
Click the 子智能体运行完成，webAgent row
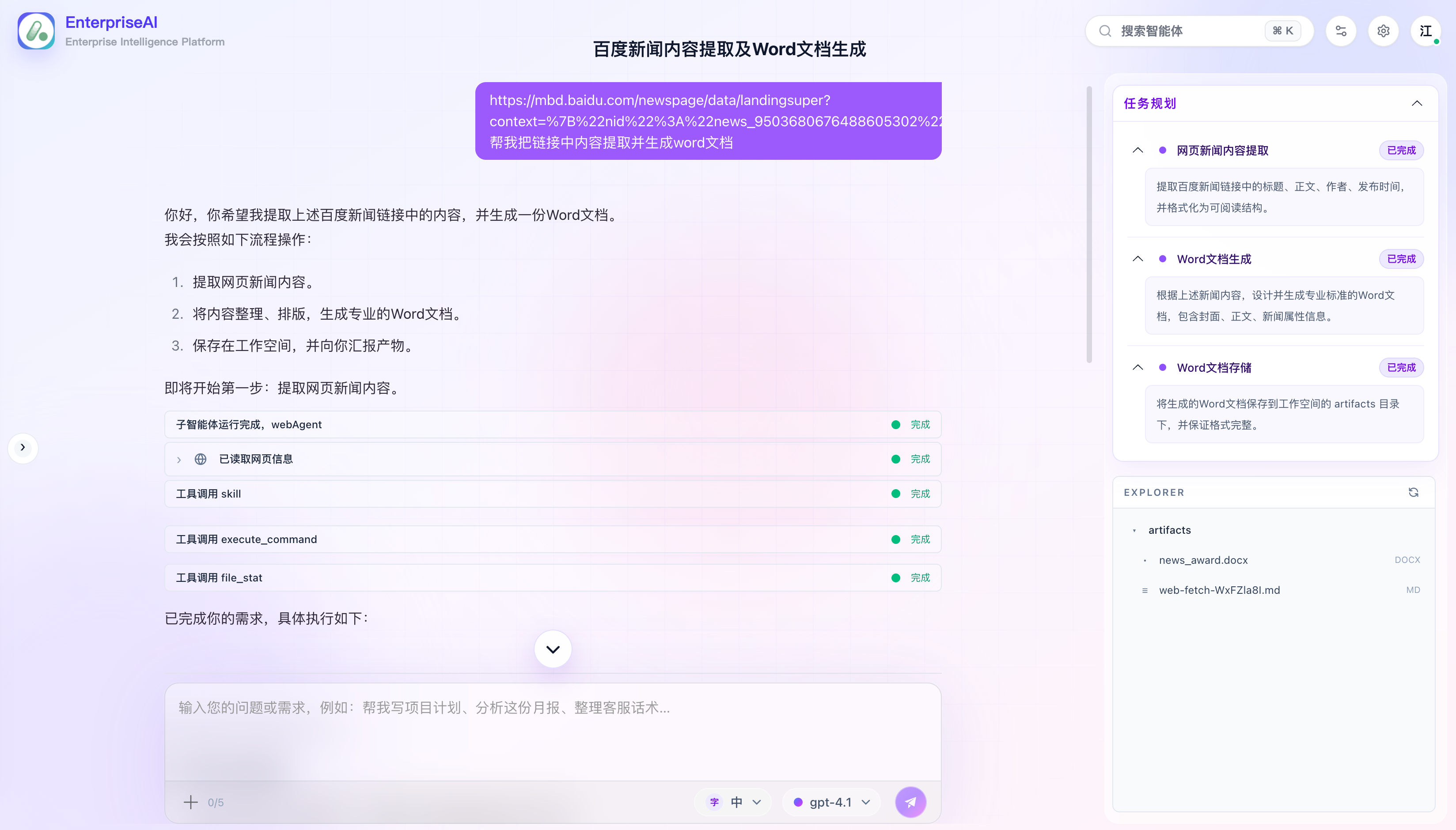pyautogui.click(x=553, y=425)
